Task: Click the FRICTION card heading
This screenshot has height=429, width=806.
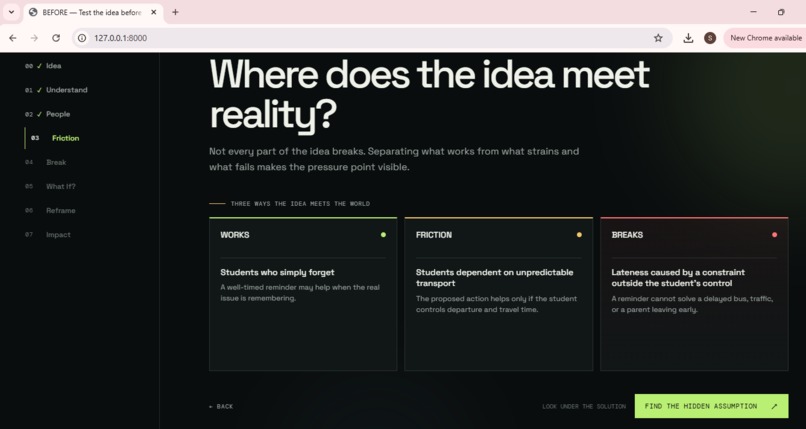Action: point(434,235)
